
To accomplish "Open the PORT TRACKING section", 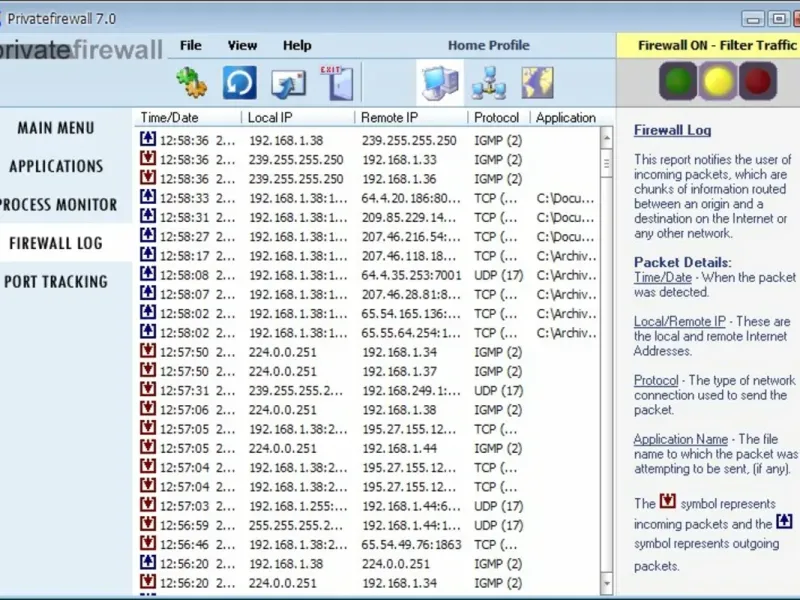I will coord(56,281).
